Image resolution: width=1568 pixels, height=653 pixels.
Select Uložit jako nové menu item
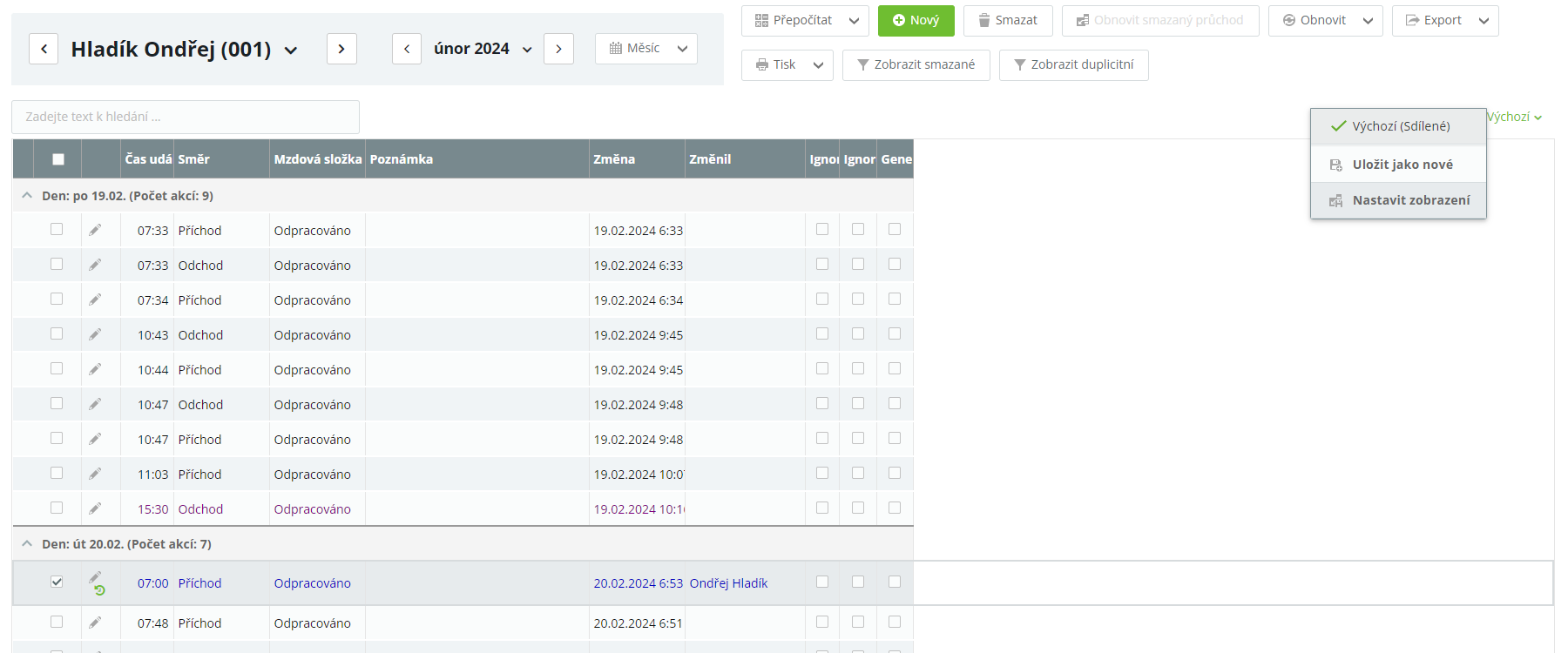click(x=1402, y=165)
